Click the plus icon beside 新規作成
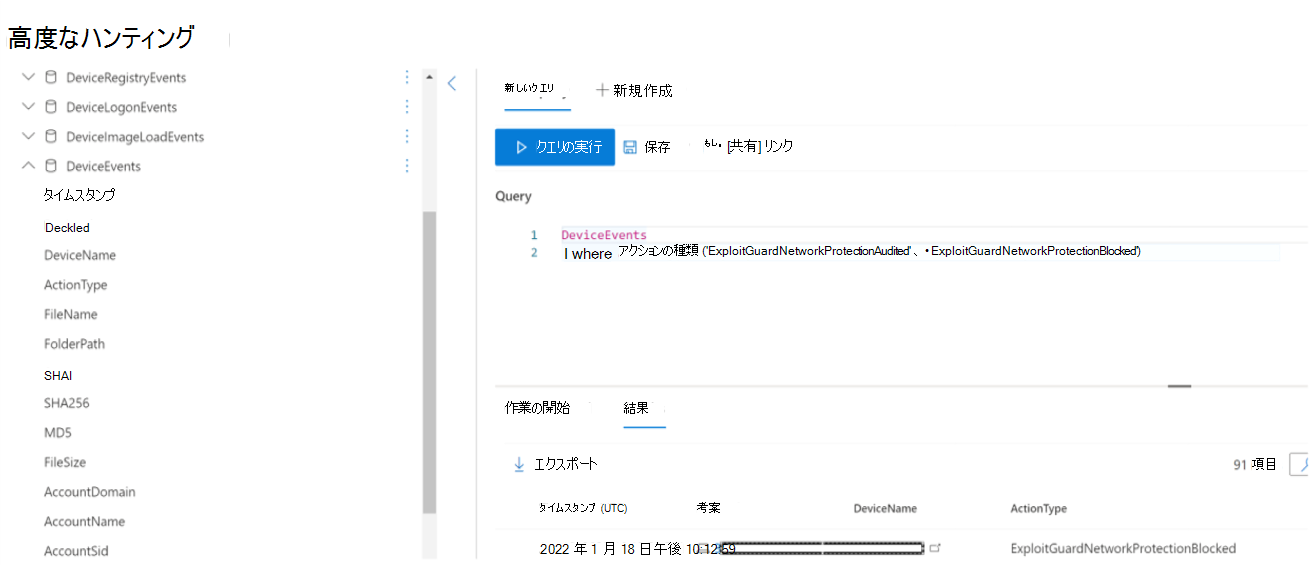 pyautogui.click(x=602, y=90)
